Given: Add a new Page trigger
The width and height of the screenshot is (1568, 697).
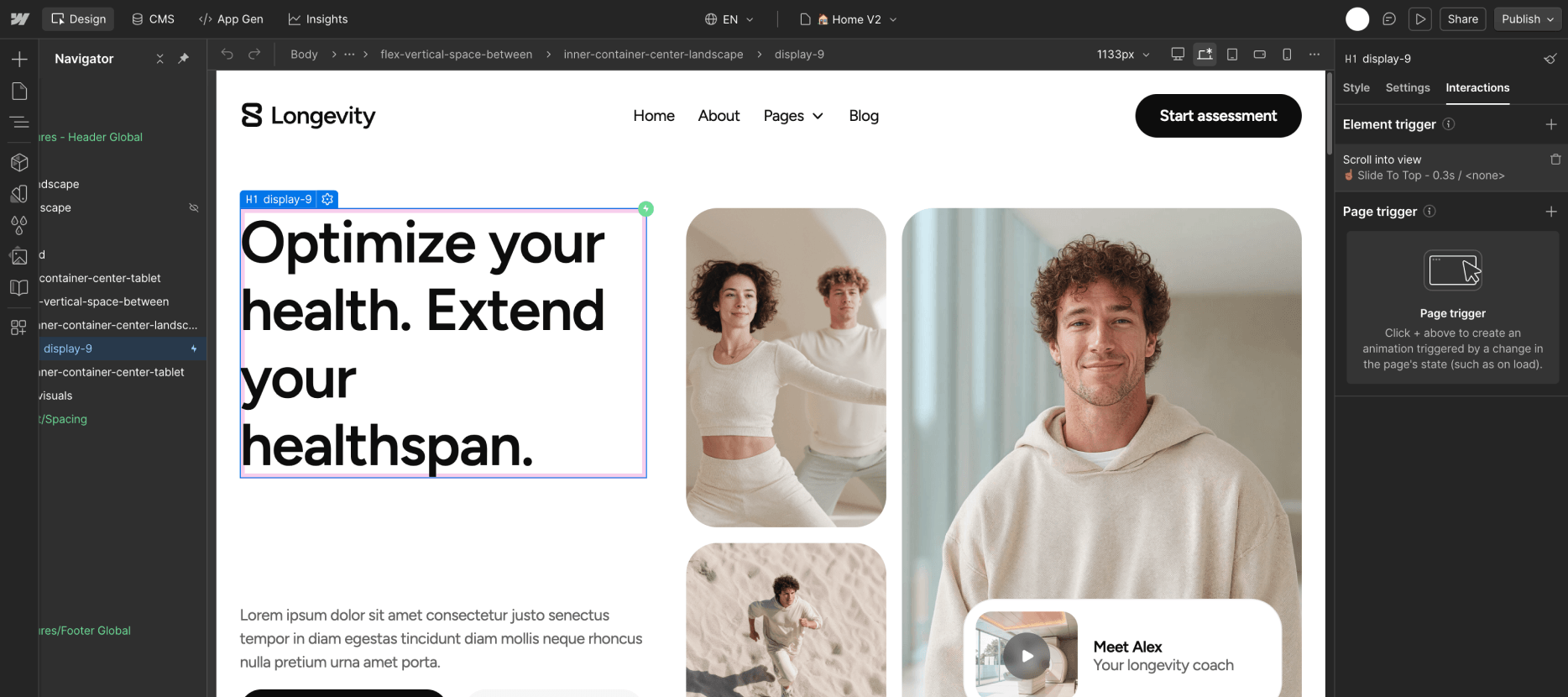Looking at the screenshot, I should click(x=1551, y=212).
